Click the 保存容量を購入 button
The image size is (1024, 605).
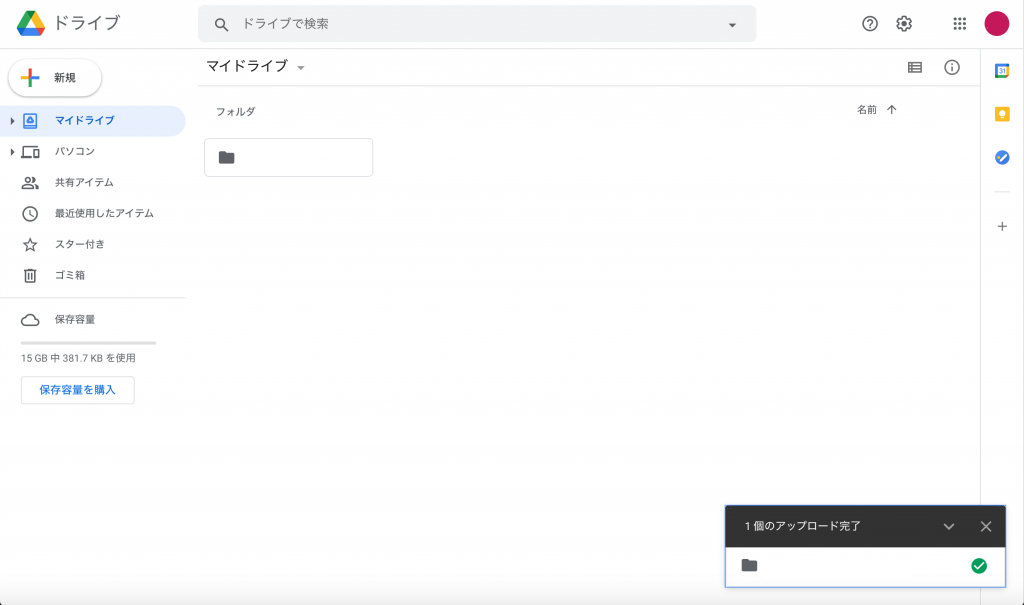(78, 390)
